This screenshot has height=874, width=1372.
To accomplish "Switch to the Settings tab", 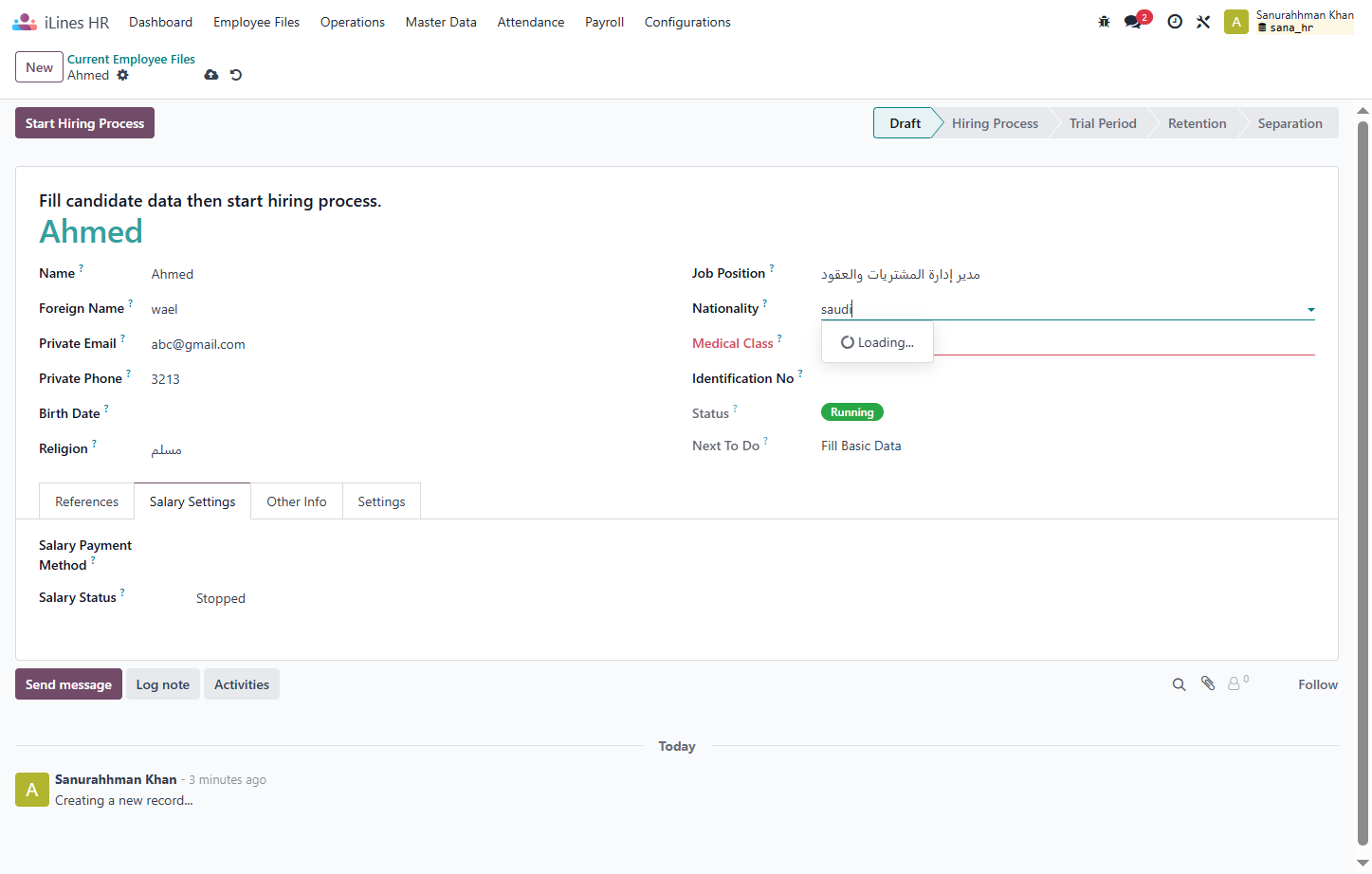I will click(381, 501).
